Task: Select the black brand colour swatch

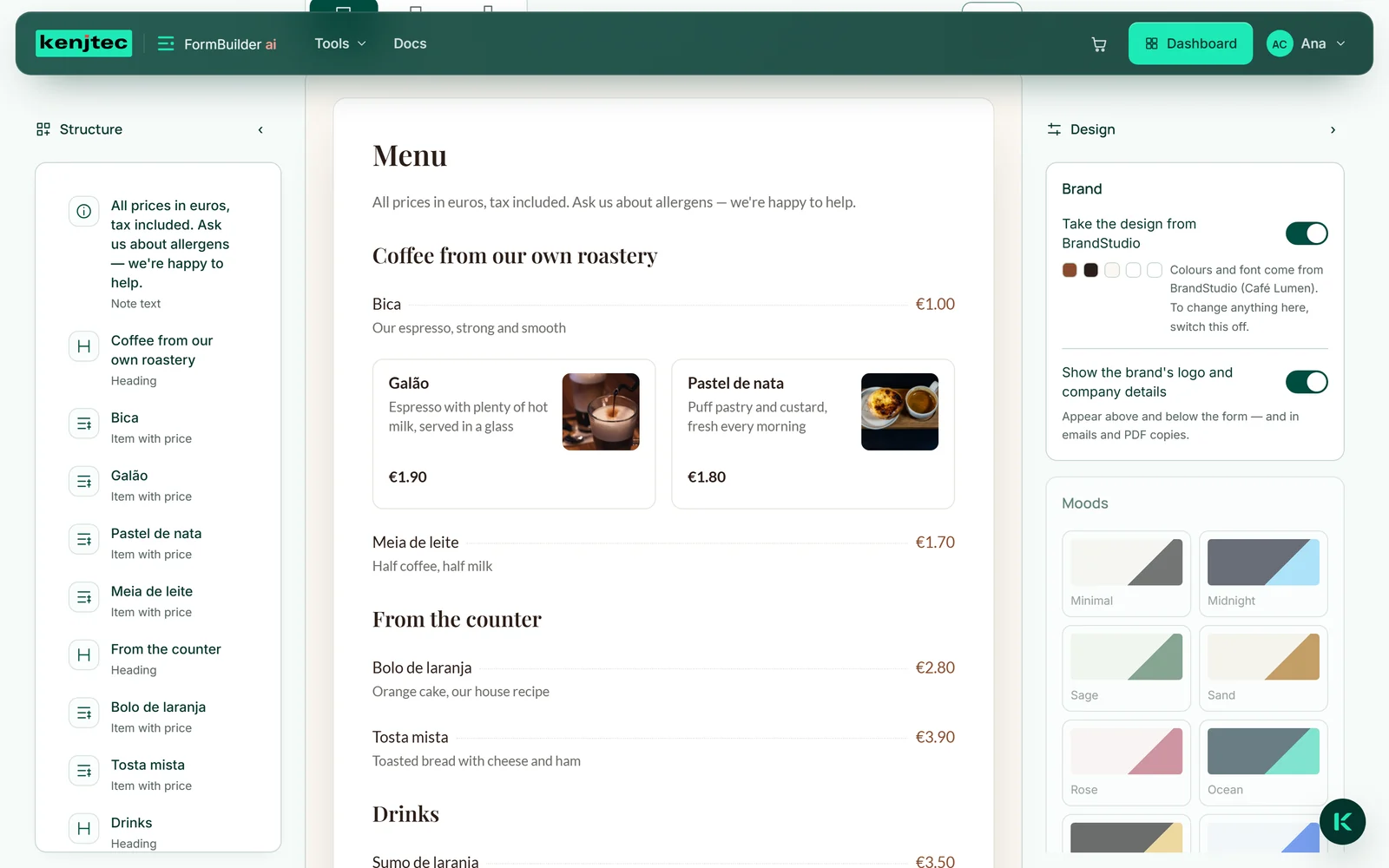Action: tap(1090, 270)
